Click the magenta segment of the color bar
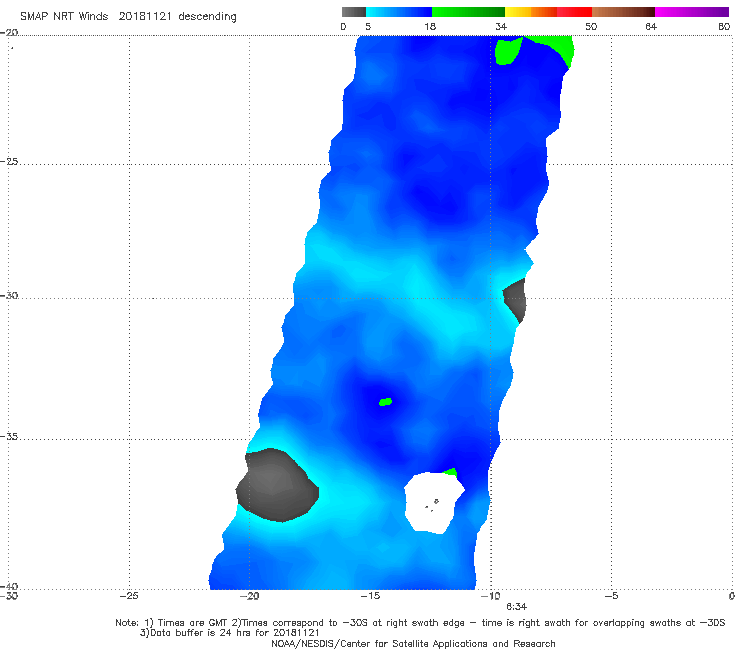The height and width of the screenshot is (650, 740). (692, 12)
